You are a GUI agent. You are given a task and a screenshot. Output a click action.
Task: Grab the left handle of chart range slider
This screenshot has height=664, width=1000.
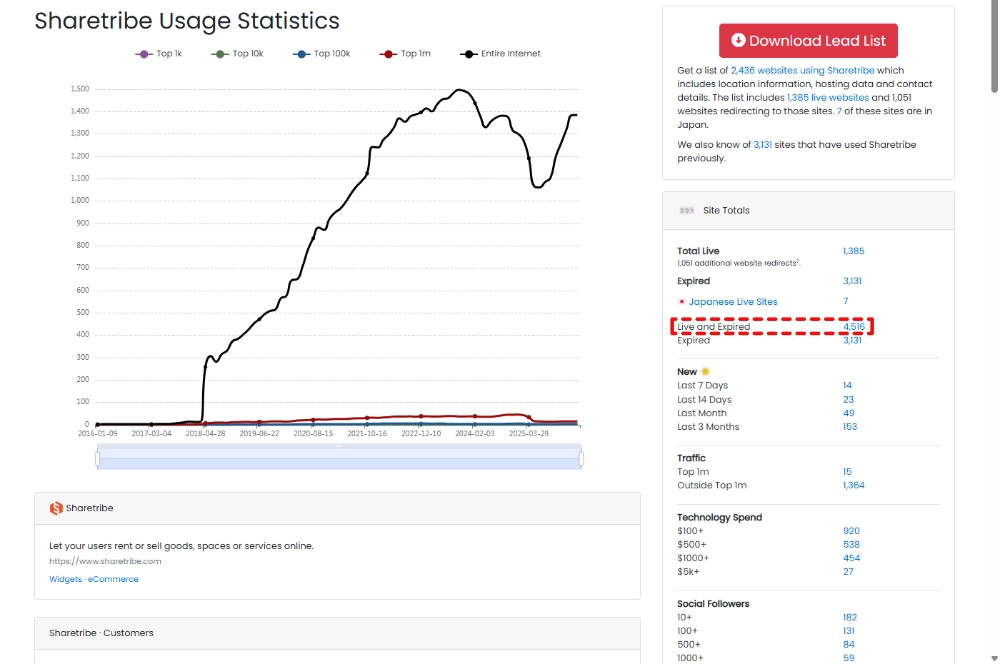tap(98, 458)
